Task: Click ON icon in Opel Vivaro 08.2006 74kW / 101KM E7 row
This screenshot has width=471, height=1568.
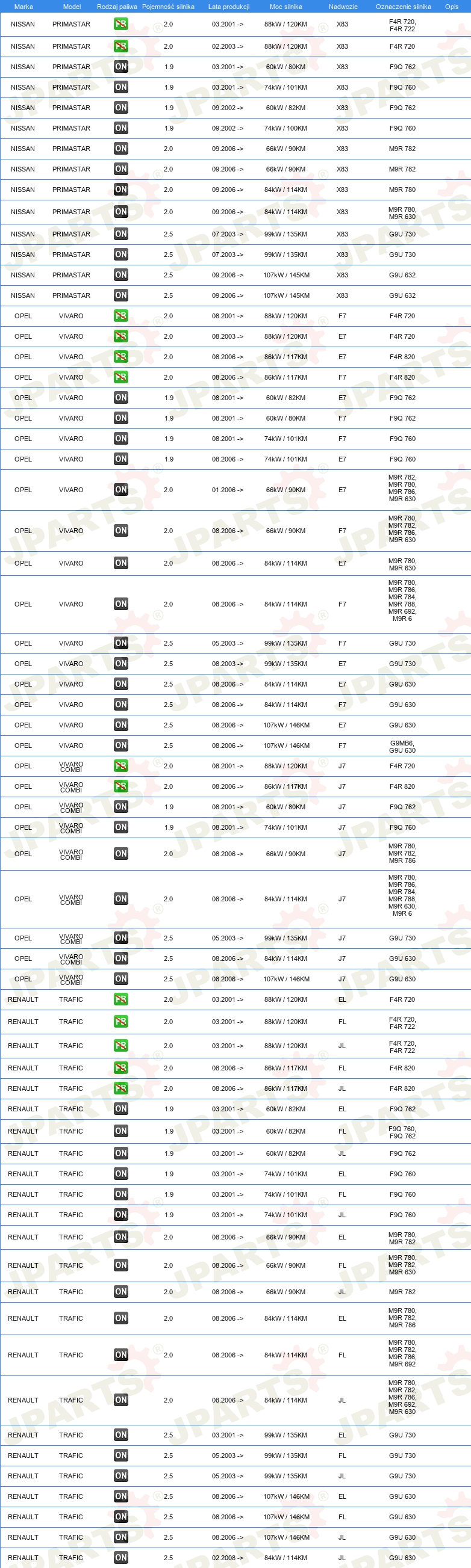Action: pos(120,459)
